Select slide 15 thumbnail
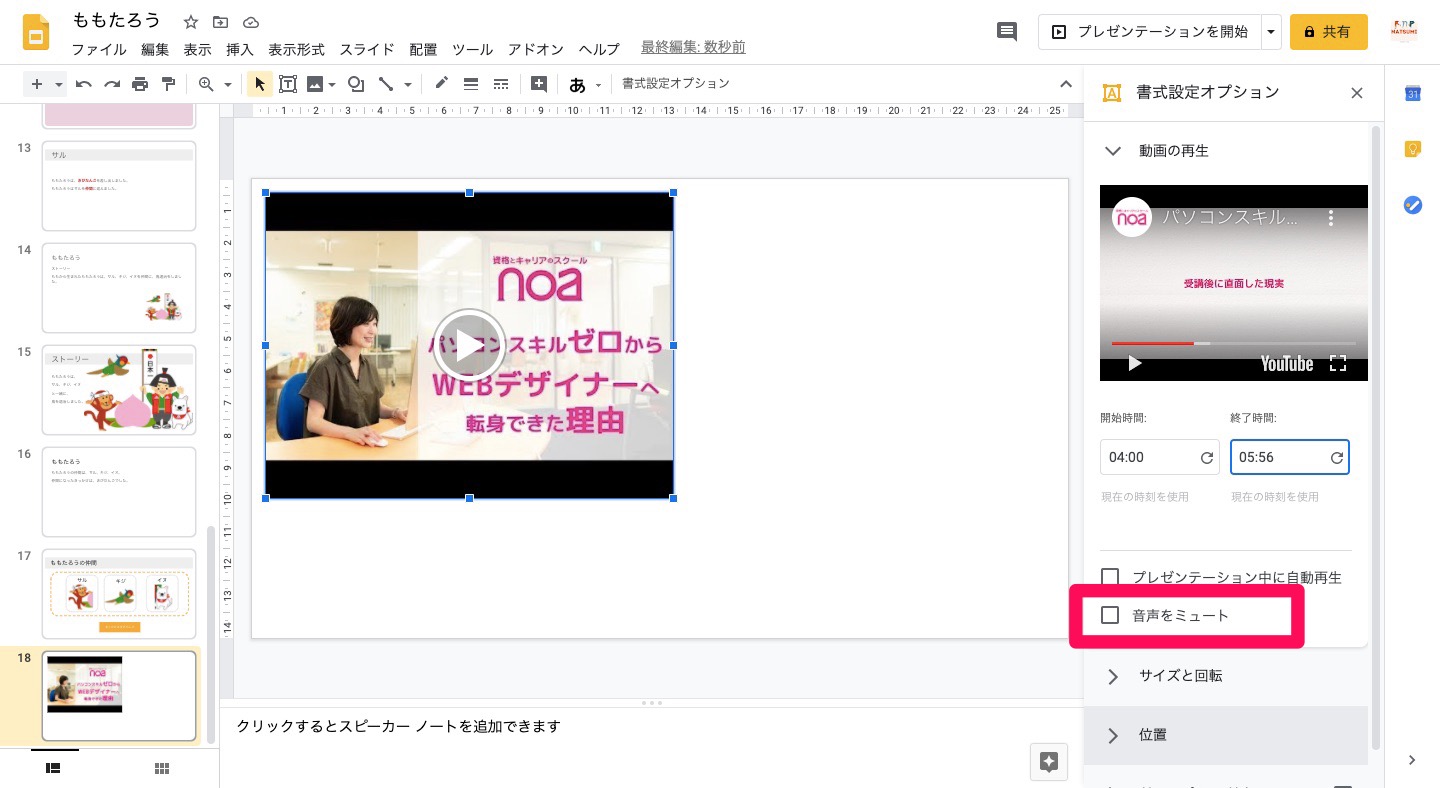 click(119, 390)
